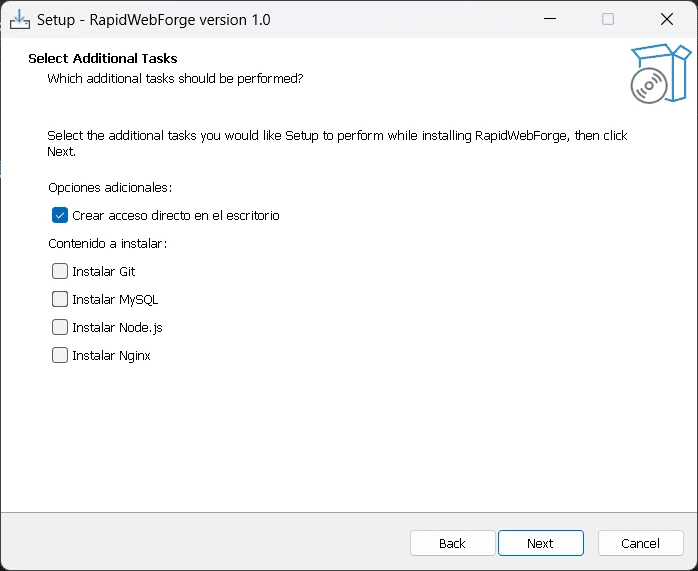This screenshot has height=571, width=698.
Task: Cancel the installation
Action: point(641,543)
